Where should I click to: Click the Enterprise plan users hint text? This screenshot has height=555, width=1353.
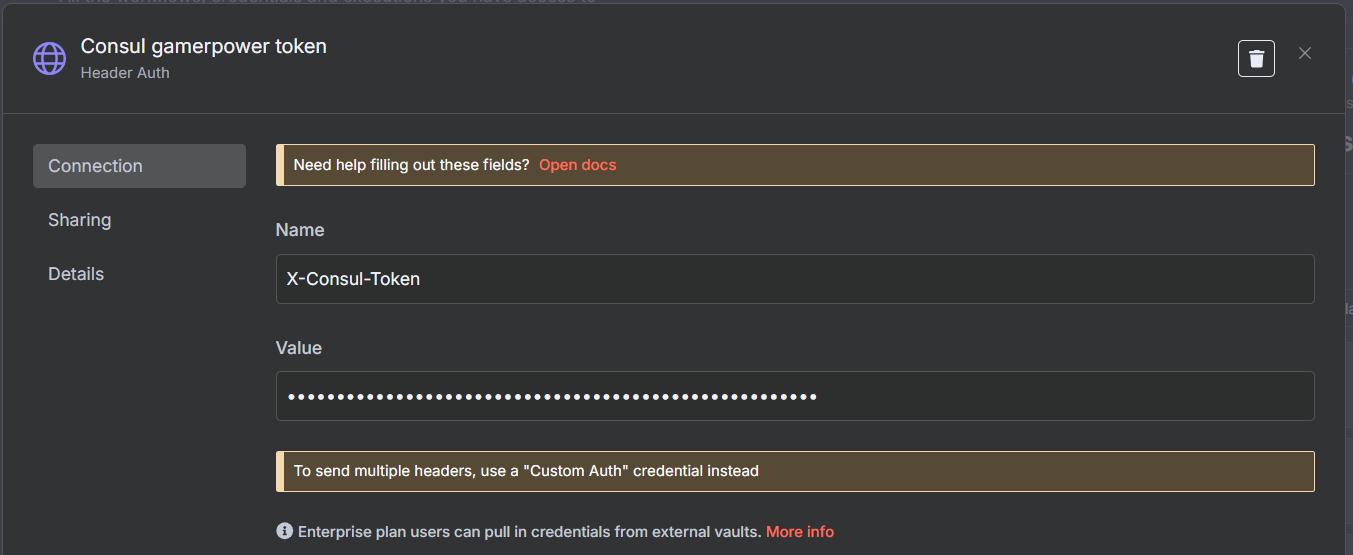click(529, 531)
